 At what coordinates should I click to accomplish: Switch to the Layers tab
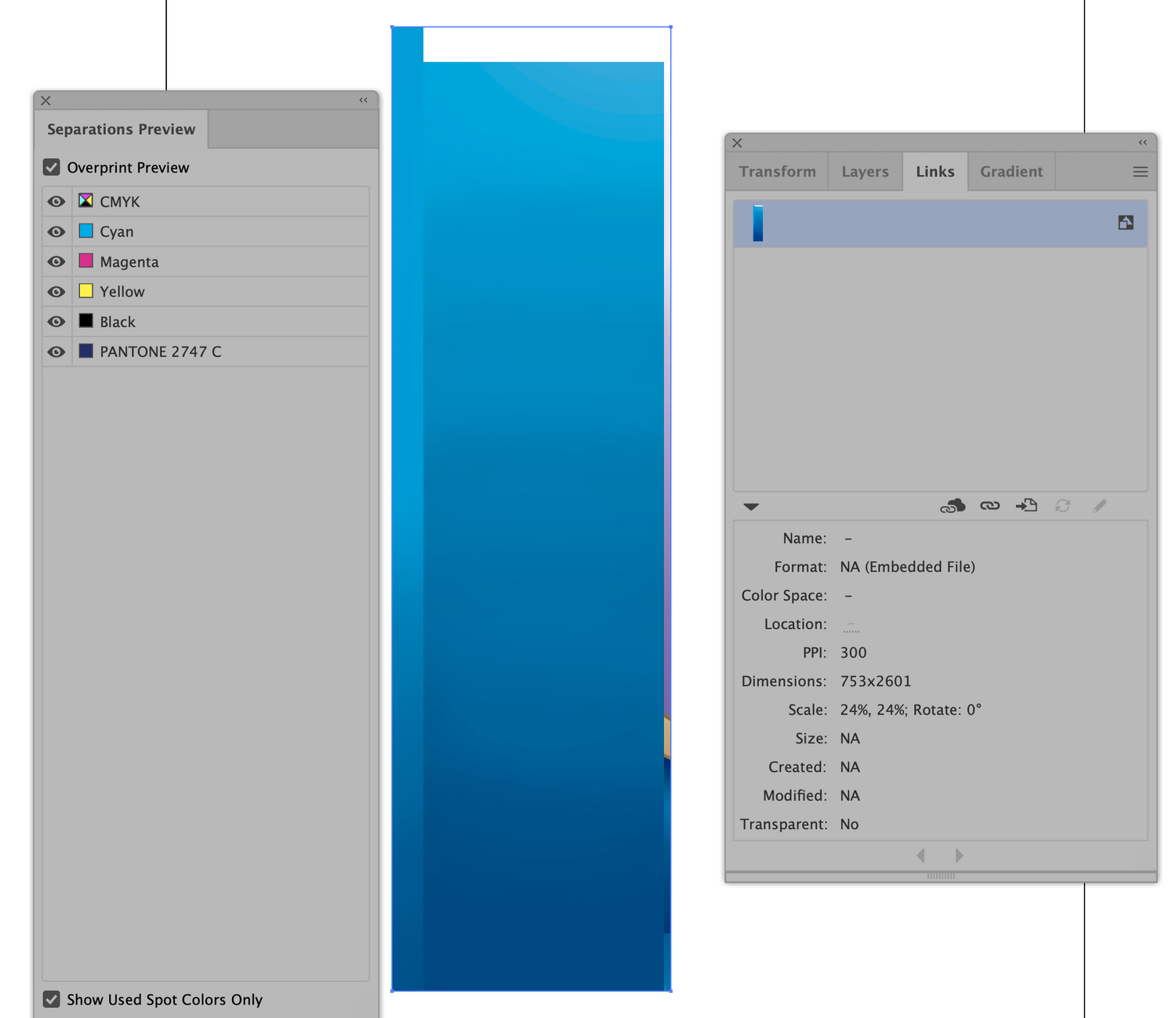pos(865,171)
